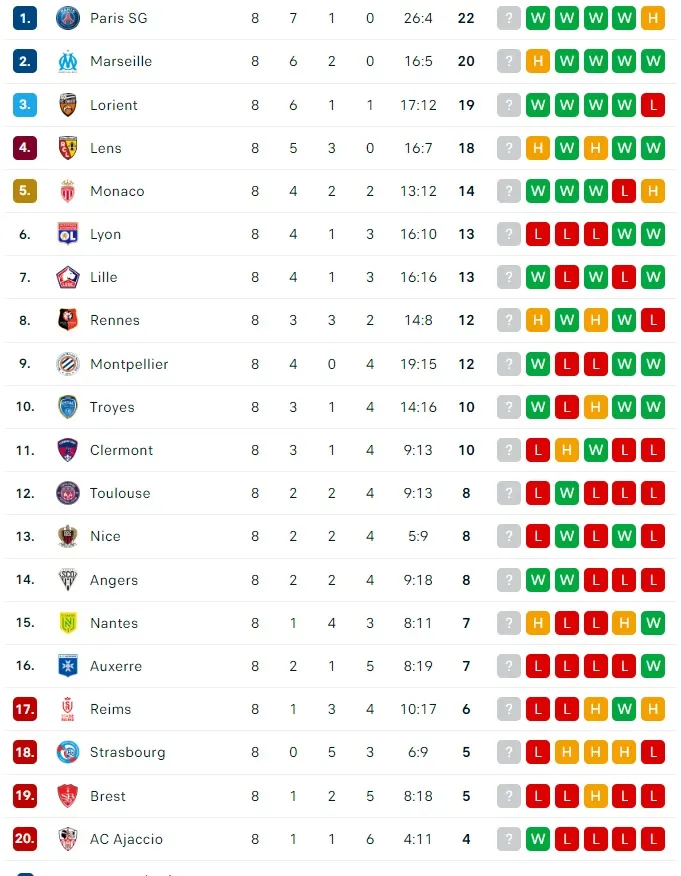
Task: Click the Toulouse team name
Action: [x=121, y=493]
